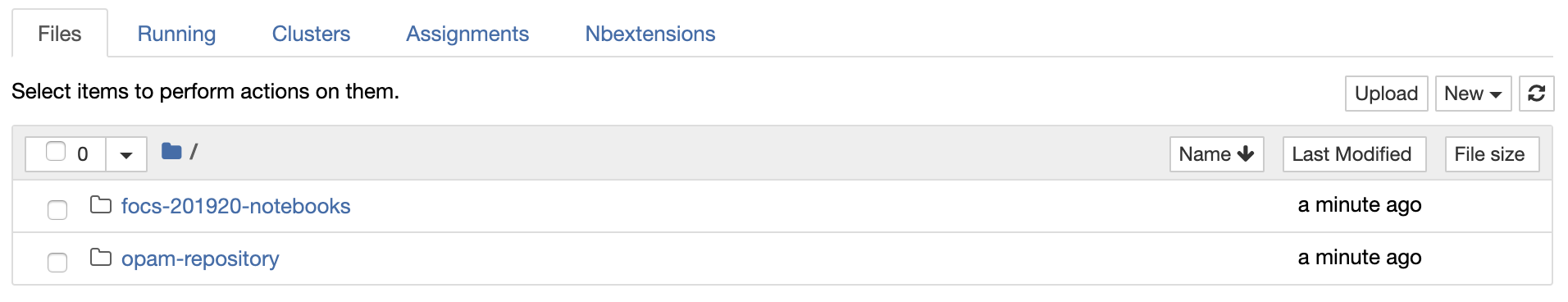Tick the checkbox for opam-repository
The height and width of the screenshot is (302, 1568).
[57, 263]
